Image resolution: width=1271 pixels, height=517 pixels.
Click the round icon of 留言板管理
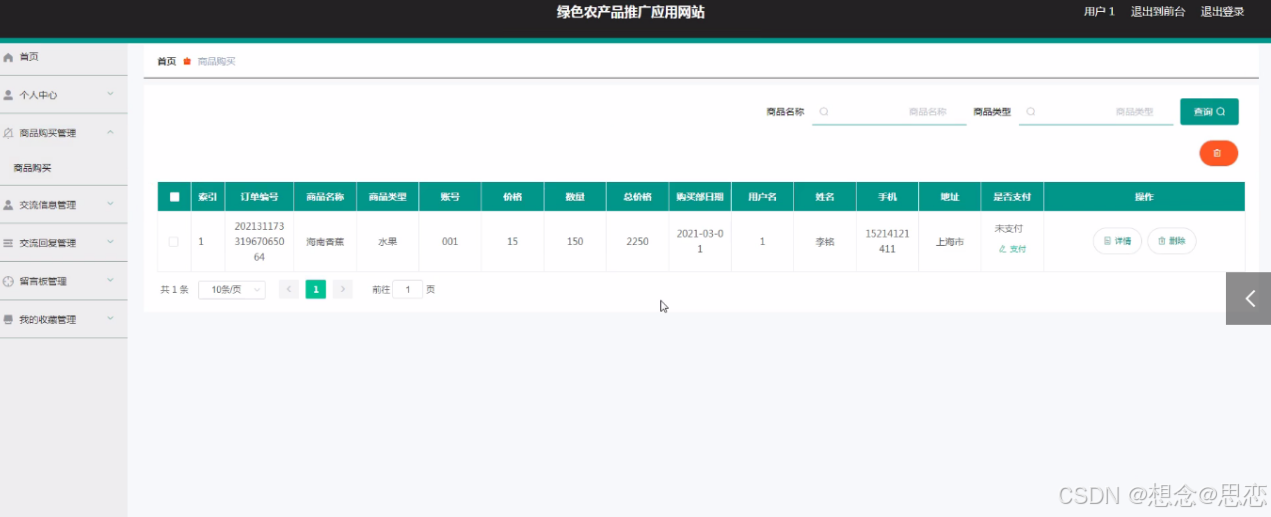tap(9, 282)
